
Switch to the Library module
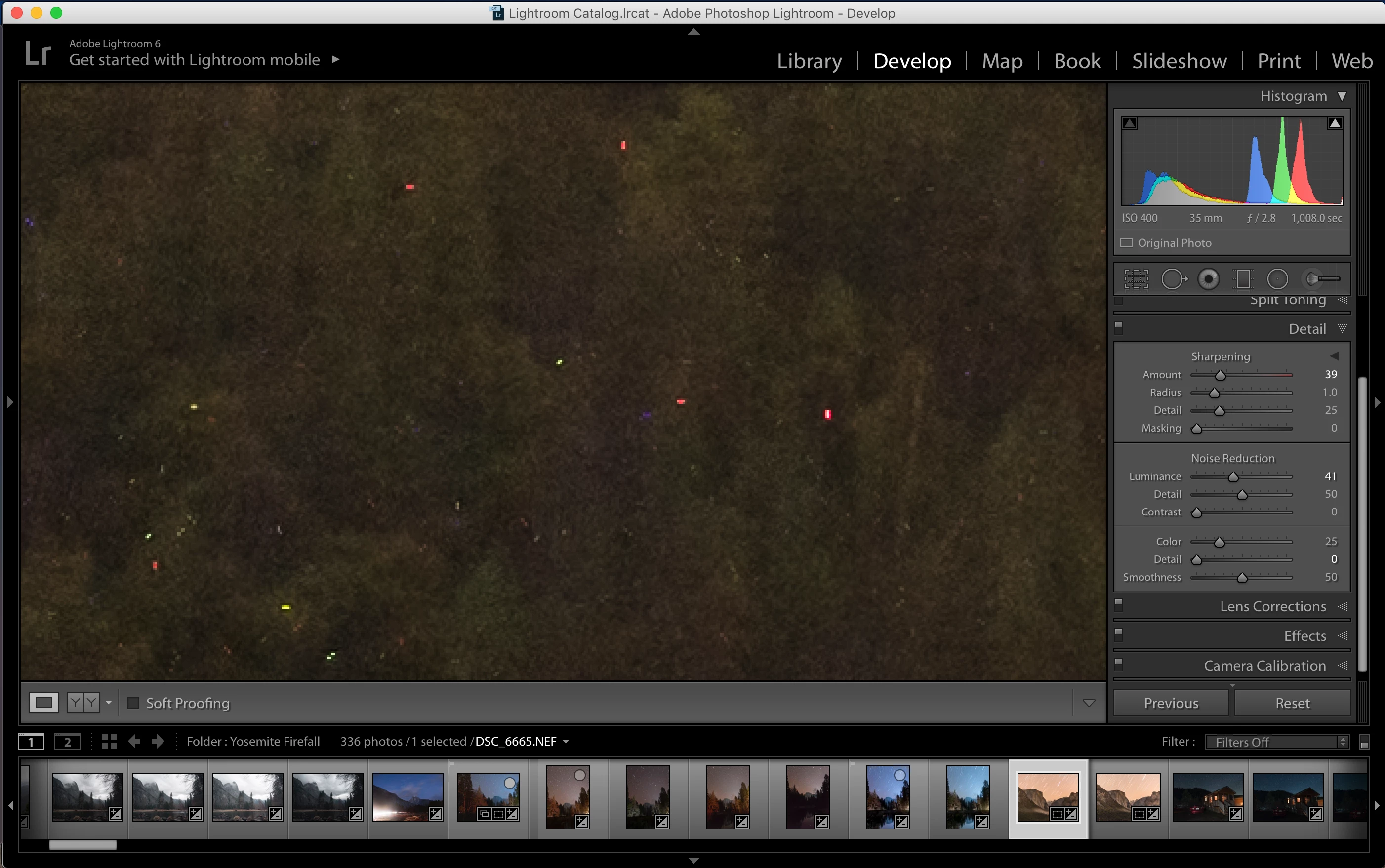click(x=809, y=61)
